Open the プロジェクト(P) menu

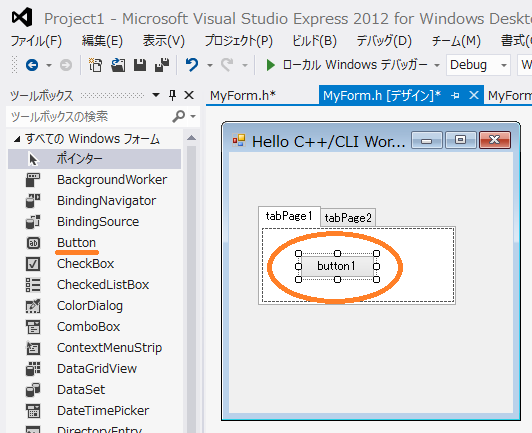click(239, 41)
